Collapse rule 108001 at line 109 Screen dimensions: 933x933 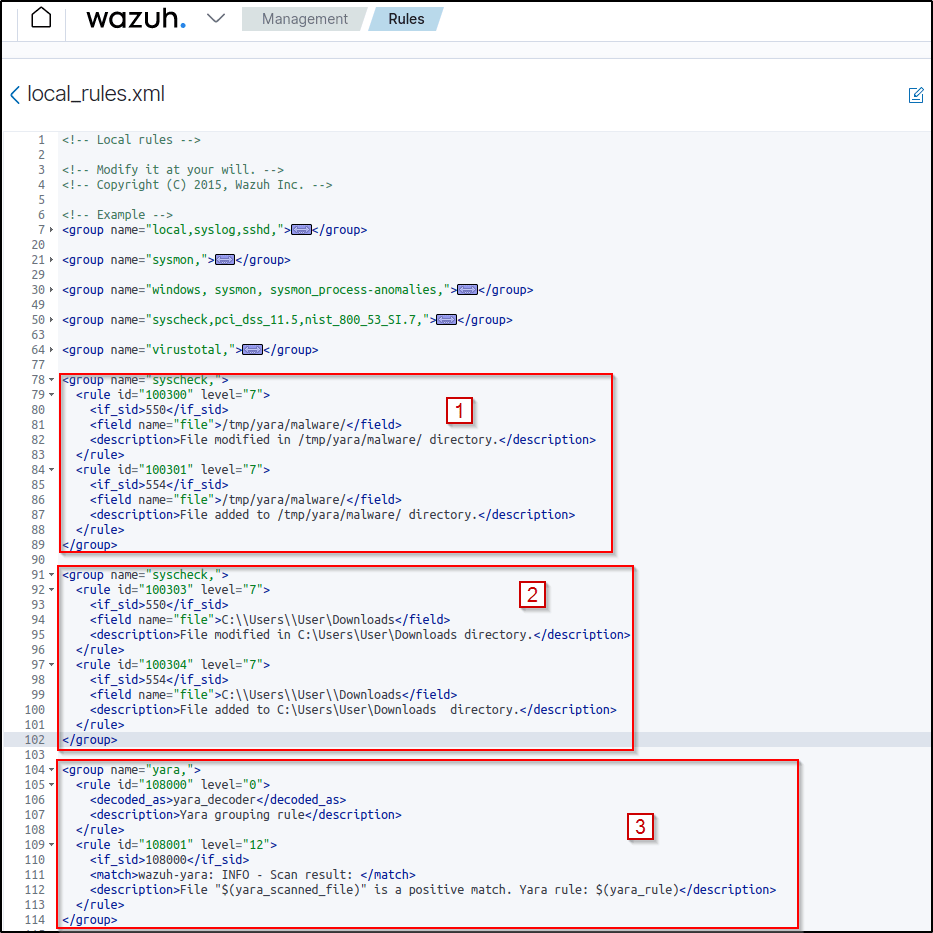[x=51, y=845]
